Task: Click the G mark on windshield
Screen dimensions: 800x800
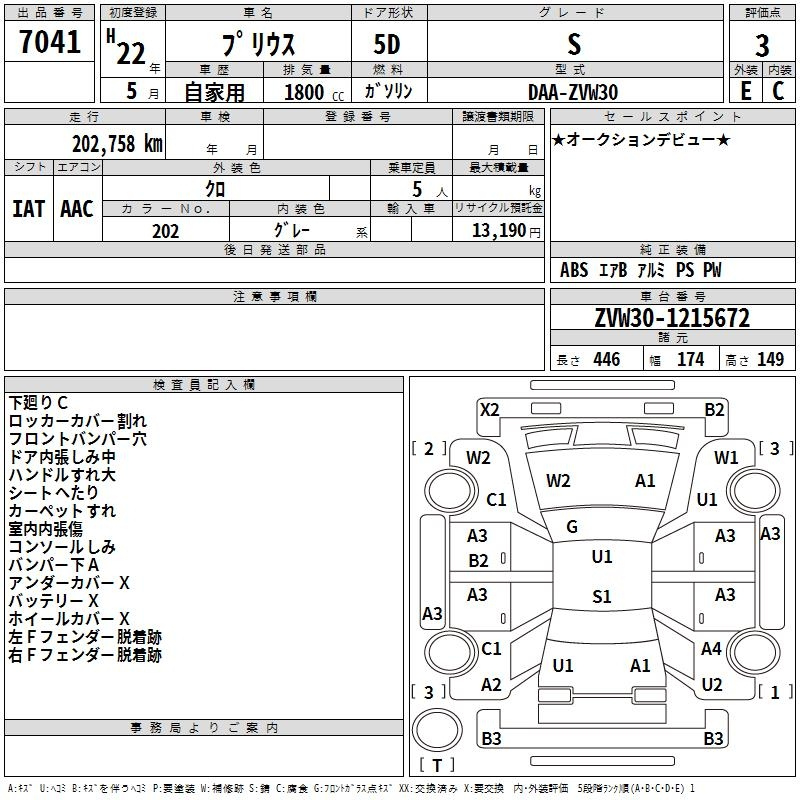Action: pyautogui.click(x=572, y=527)
